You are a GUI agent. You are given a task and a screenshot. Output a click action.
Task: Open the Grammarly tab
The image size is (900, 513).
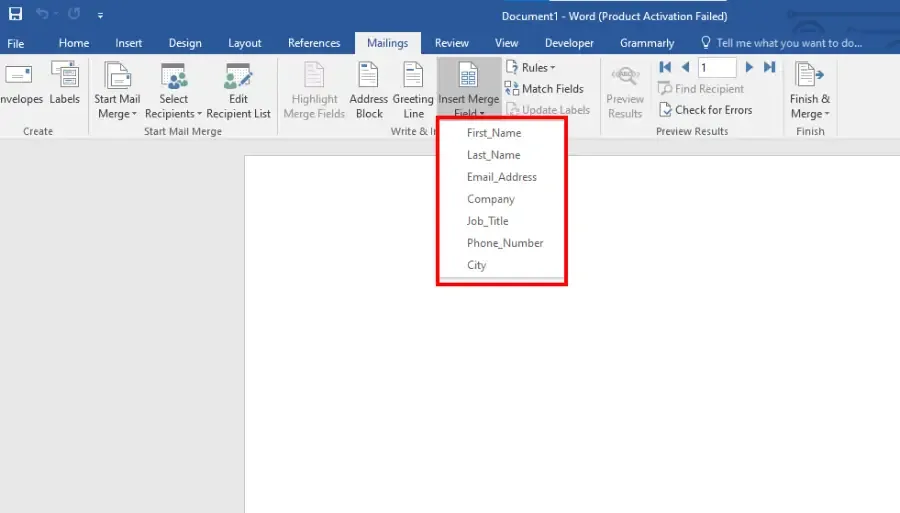(x=647, y=43)
